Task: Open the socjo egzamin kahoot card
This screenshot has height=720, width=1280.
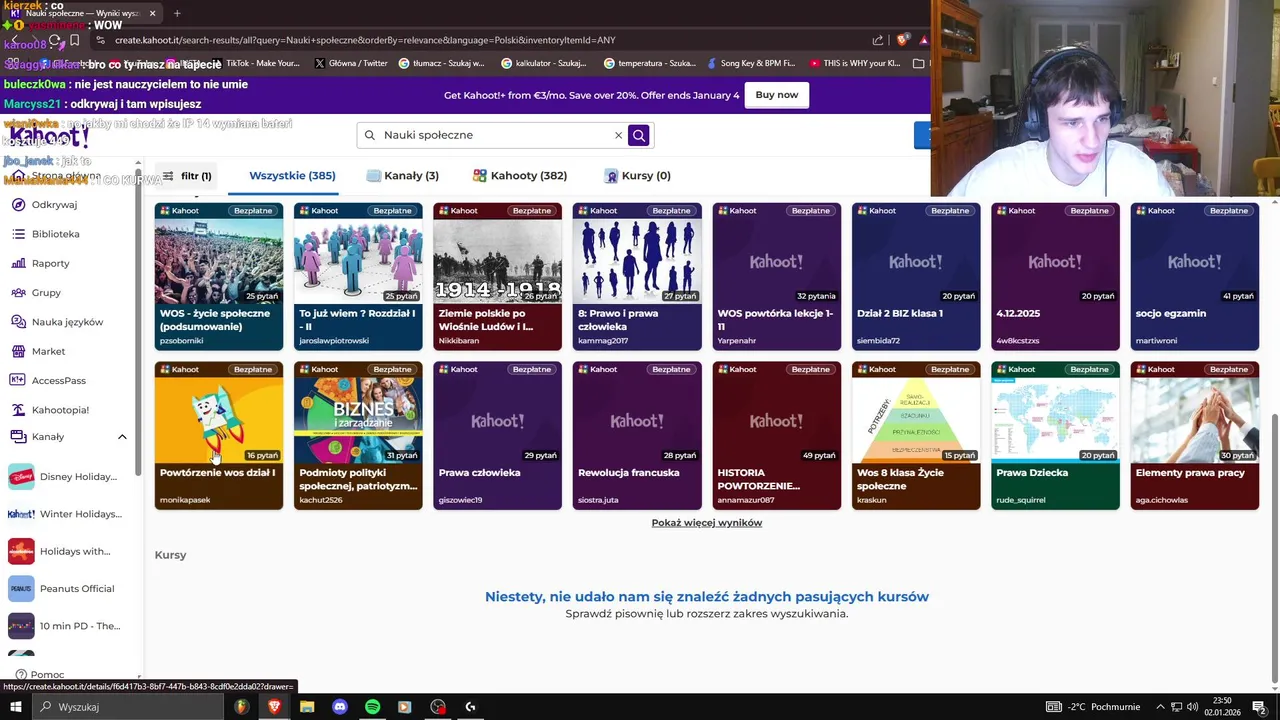Action: point(1194,277)
